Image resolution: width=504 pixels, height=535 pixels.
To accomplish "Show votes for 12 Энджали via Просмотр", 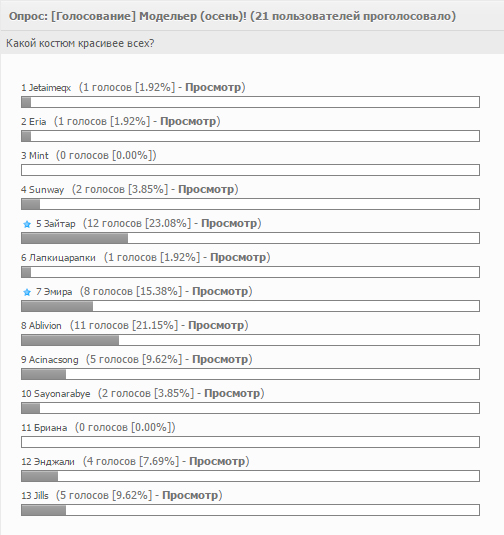I will 217,461.
